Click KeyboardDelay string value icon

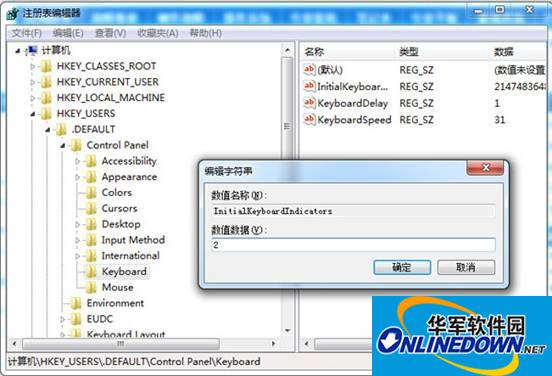point(309,103)
